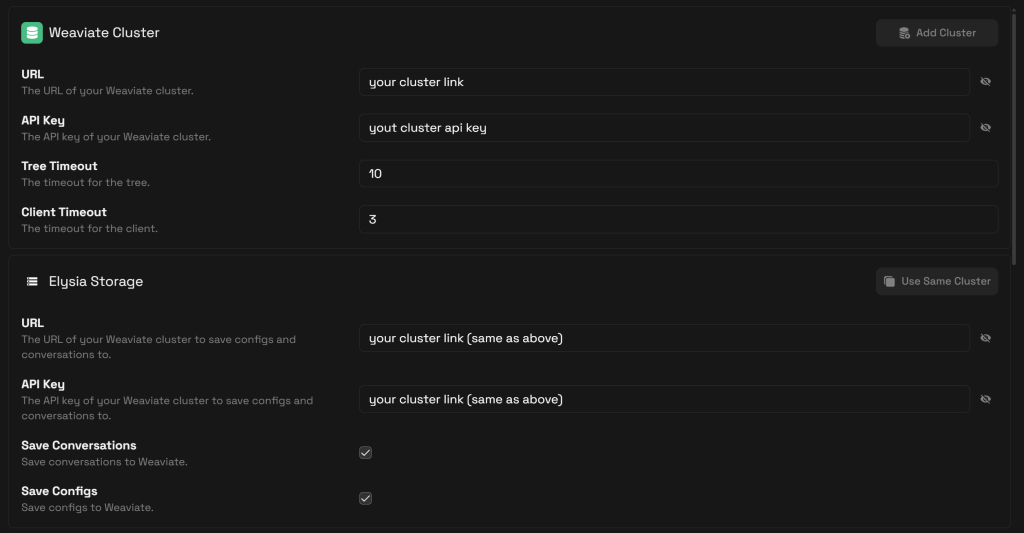Click the Elysia Storage section title
The height and width of the screenshot is (533, 1024).
tap(96, 282)
